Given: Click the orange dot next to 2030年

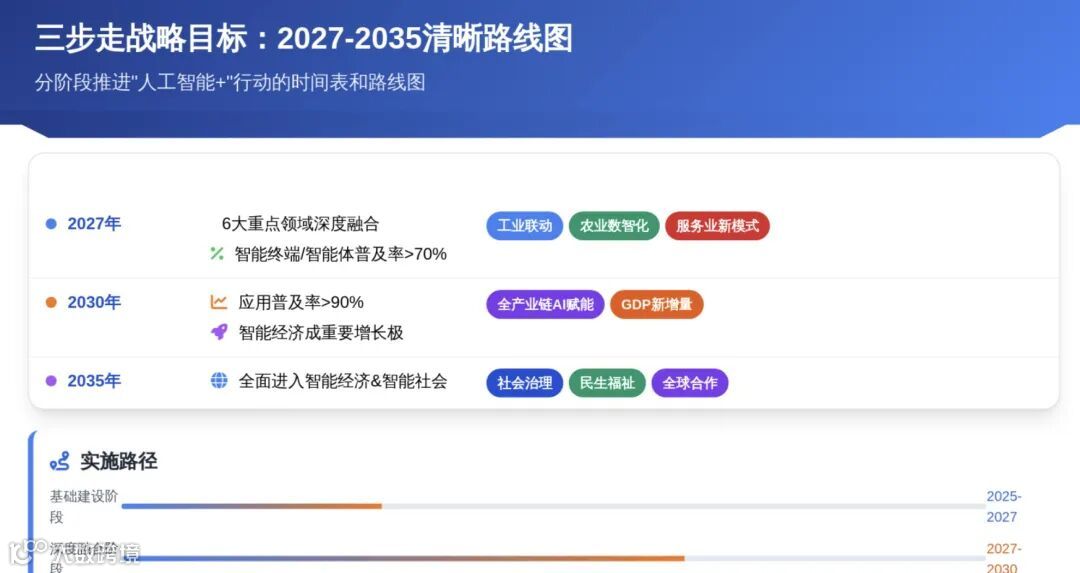Looking at the screenshot, I should [x=51, y=302].
